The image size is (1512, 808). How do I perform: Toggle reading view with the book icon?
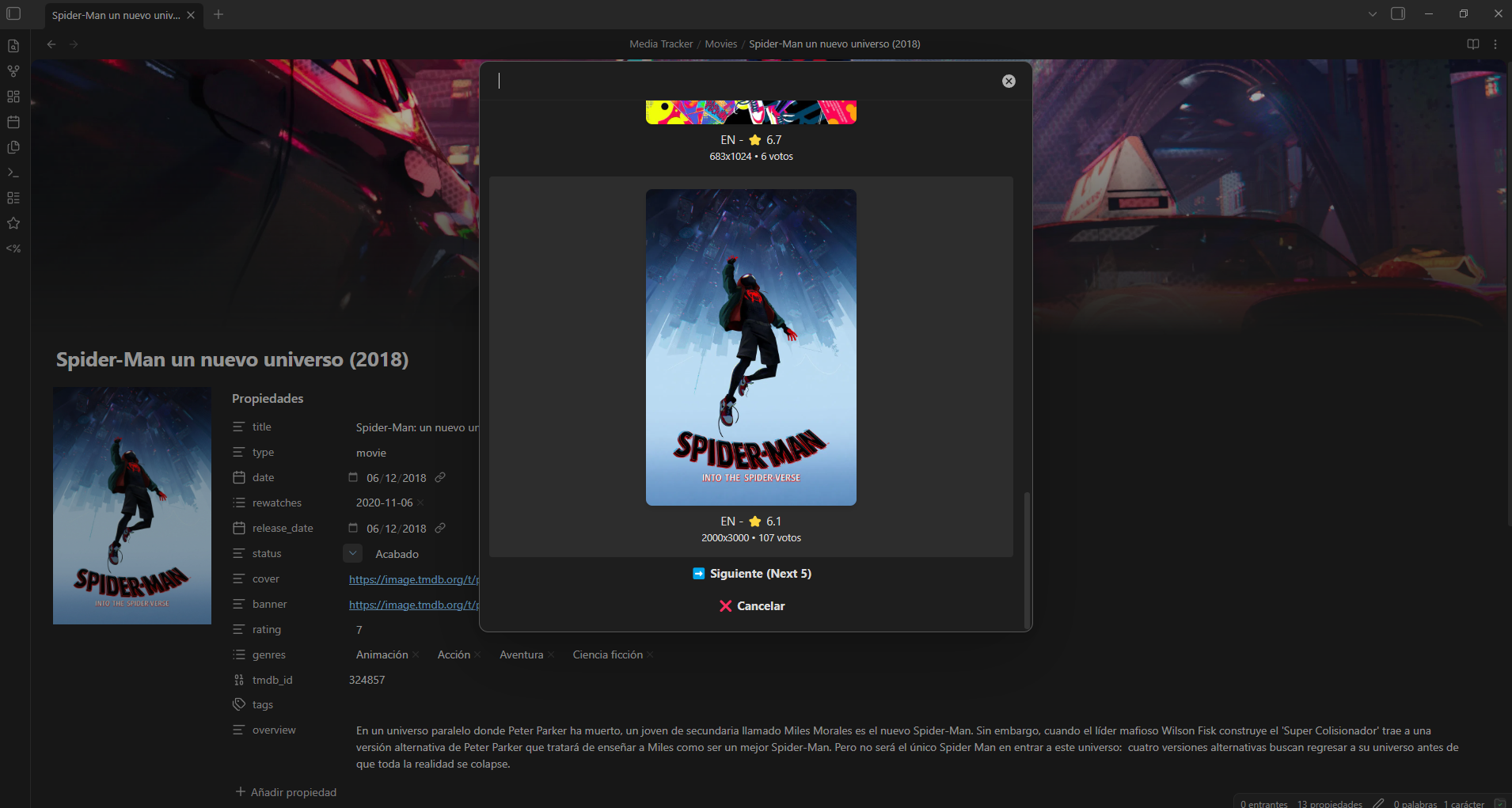click(x=1472, y=44)
